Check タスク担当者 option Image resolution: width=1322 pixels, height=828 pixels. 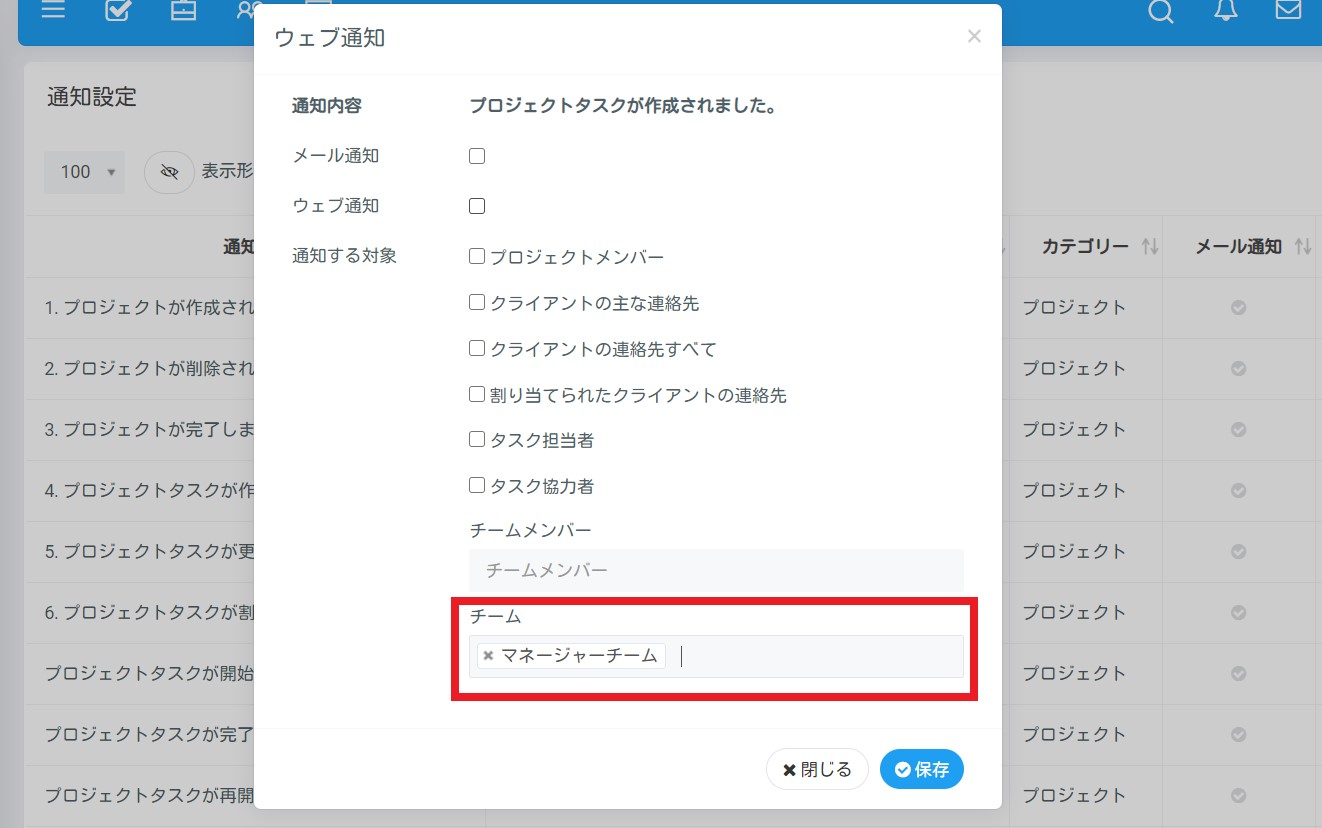(477, 440)
